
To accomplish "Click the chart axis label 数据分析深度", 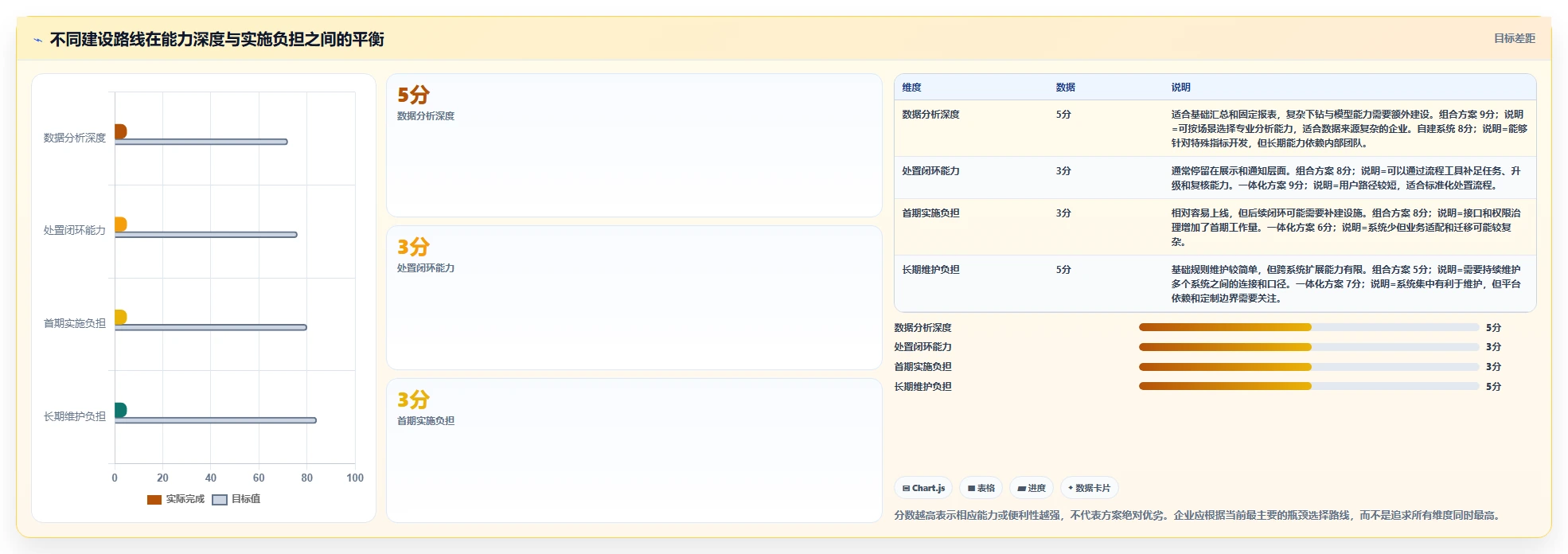I will (x=74, y=138).
